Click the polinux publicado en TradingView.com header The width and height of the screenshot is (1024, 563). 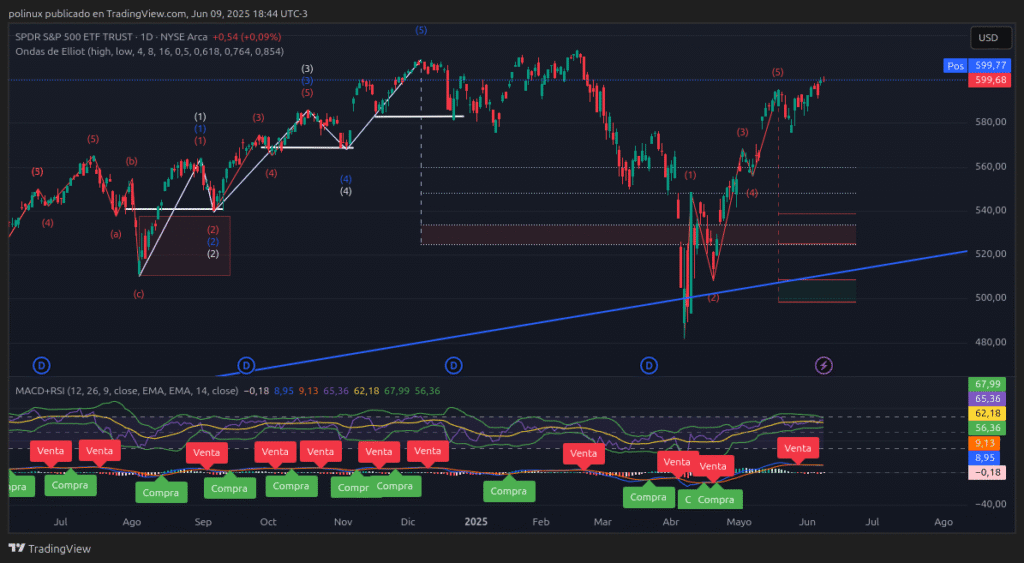(158, 13)
